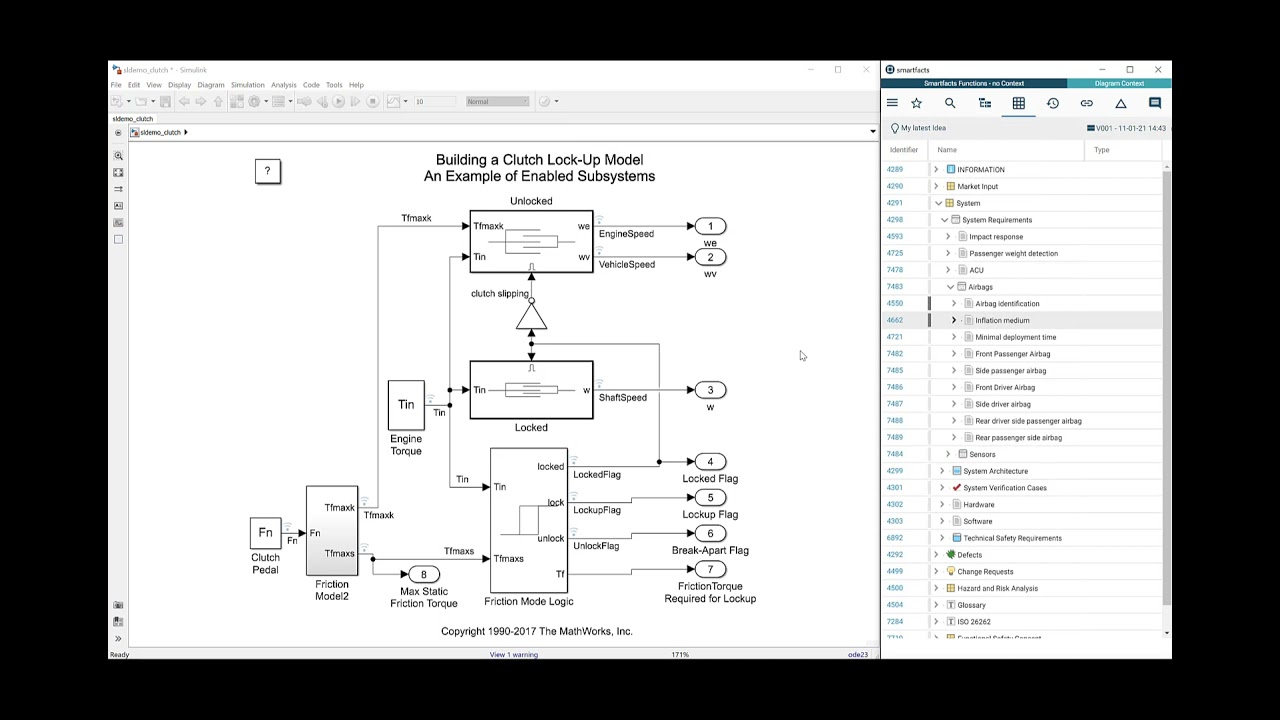Expand the INFORMATION tree node
The height and width of the screenshot is (720, 1280).
tap(936, 170)
